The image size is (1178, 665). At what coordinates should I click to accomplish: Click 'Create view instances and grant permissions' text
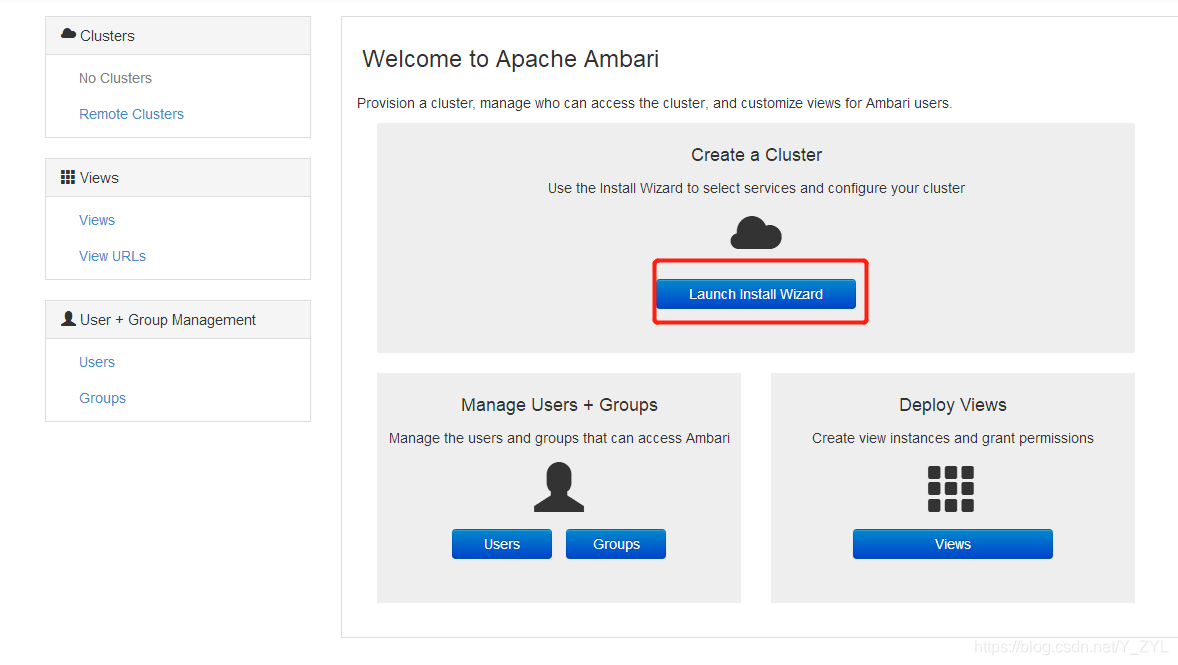(953, 438)
